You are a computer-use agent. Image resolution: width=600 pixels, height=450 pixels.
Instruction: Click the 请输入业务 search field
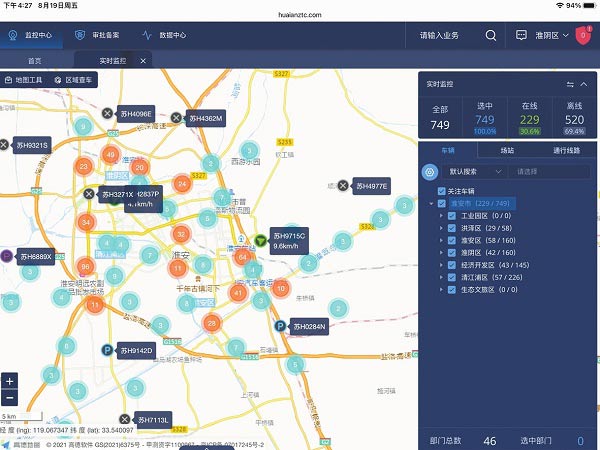coord(441,36)
